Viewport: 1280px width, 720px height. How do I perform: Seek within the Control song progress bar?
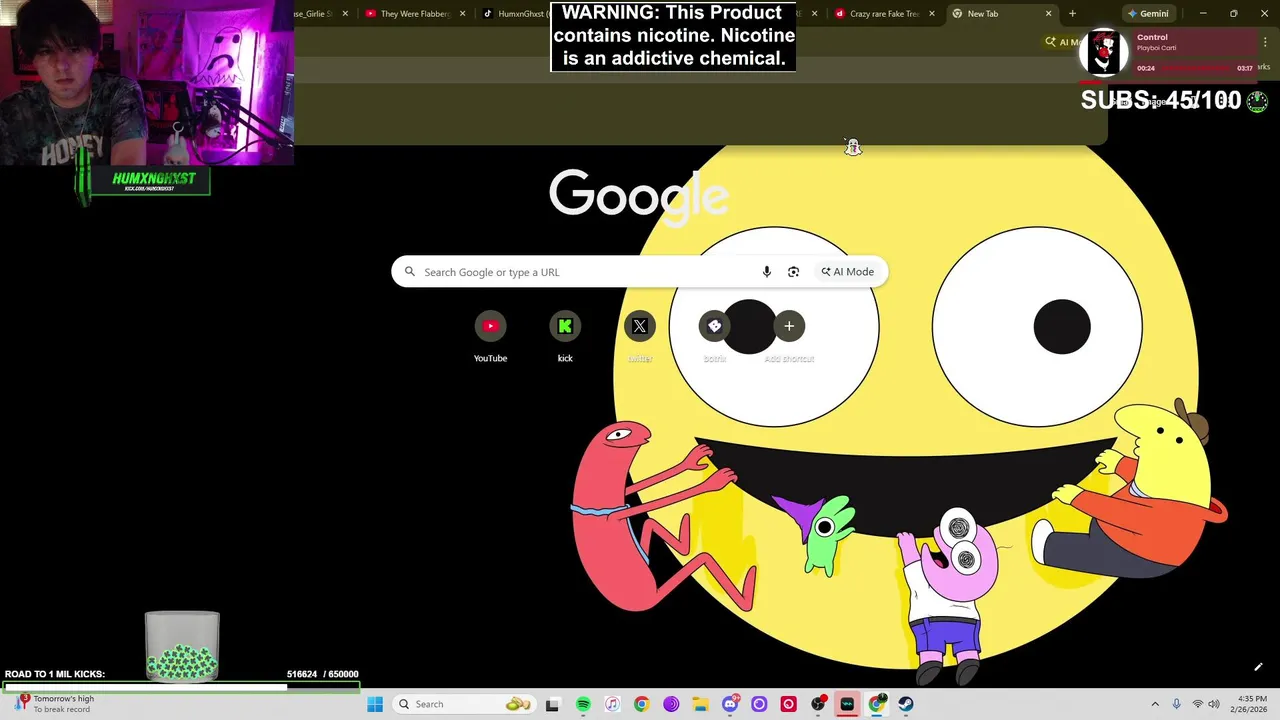point(1196,68)
